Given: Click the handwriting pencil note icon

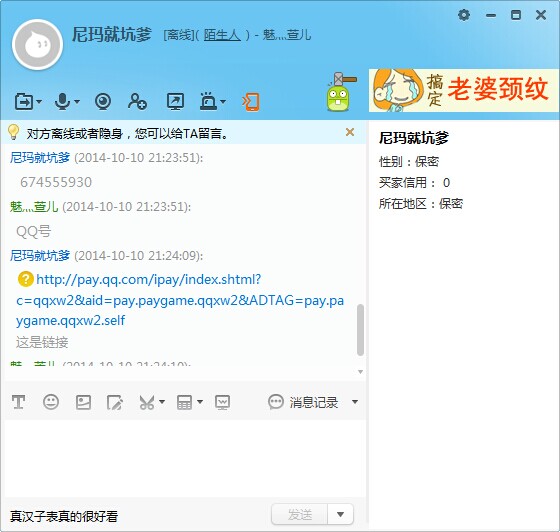Looking at the screenshot, I should [115, 402].
